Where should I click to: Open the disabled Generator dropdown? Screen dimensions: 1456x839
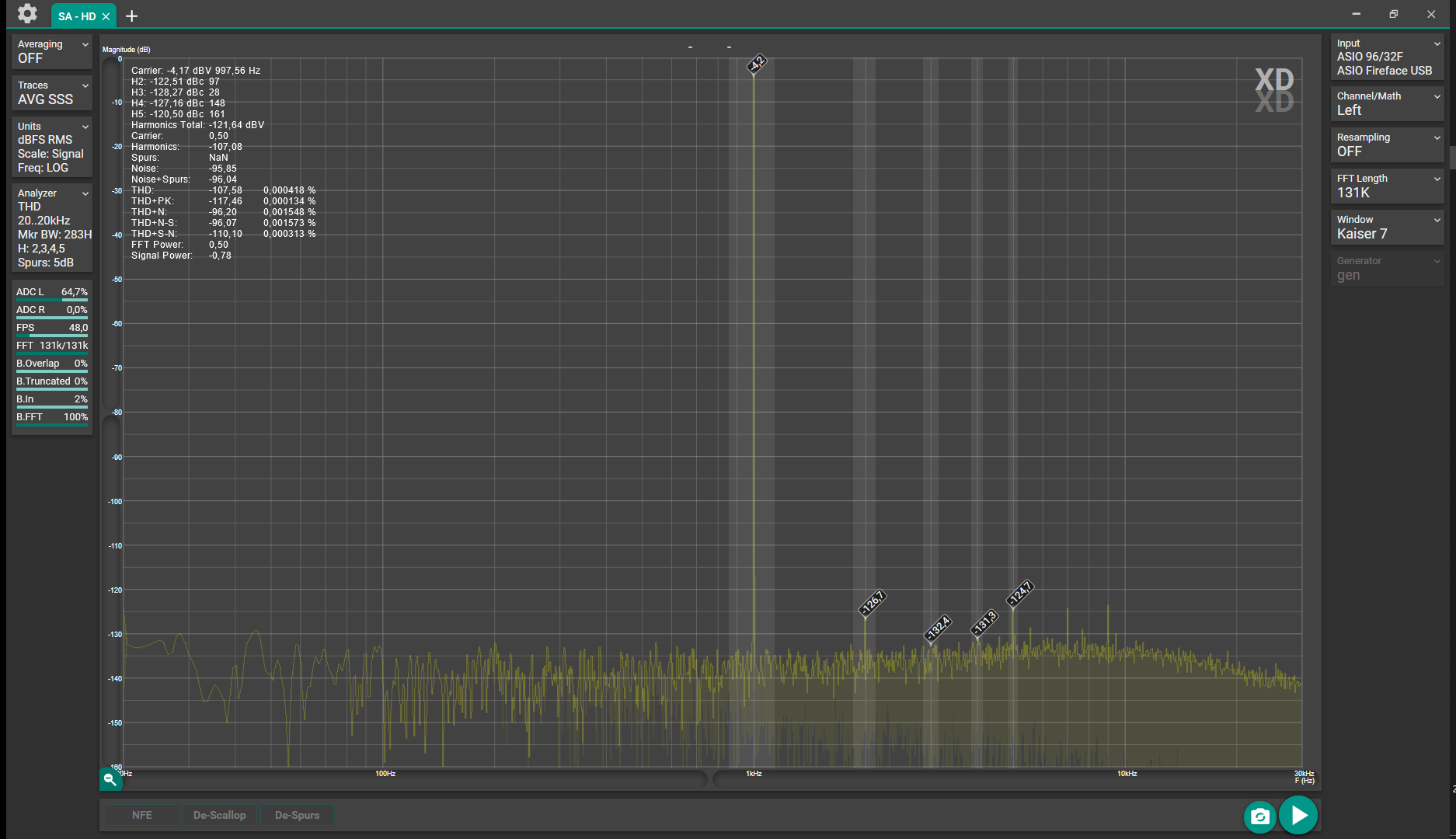[1388, 268]
